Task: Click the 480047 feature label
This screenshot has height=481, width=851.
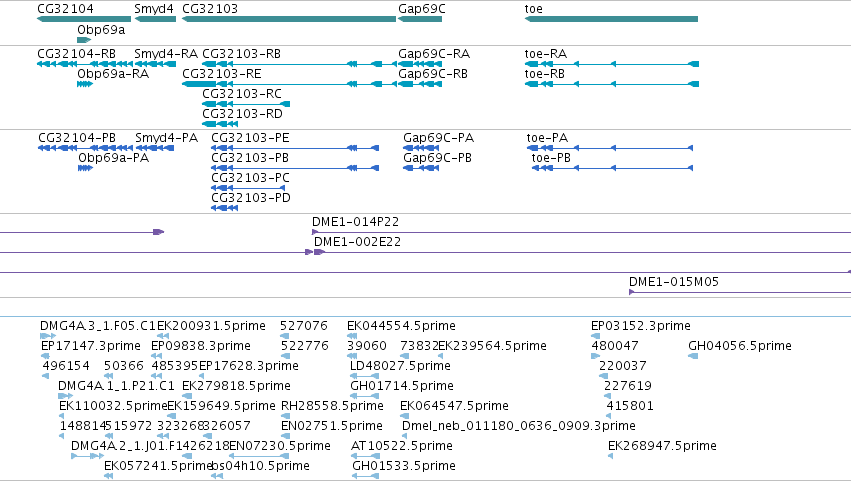Action: [x=615, y=346]
